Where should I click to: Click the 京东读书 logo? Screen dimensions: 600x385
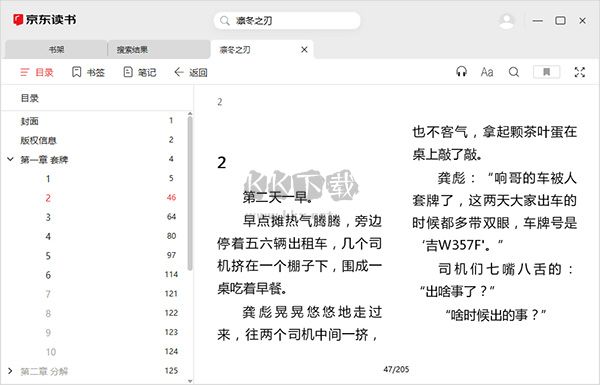44,20
